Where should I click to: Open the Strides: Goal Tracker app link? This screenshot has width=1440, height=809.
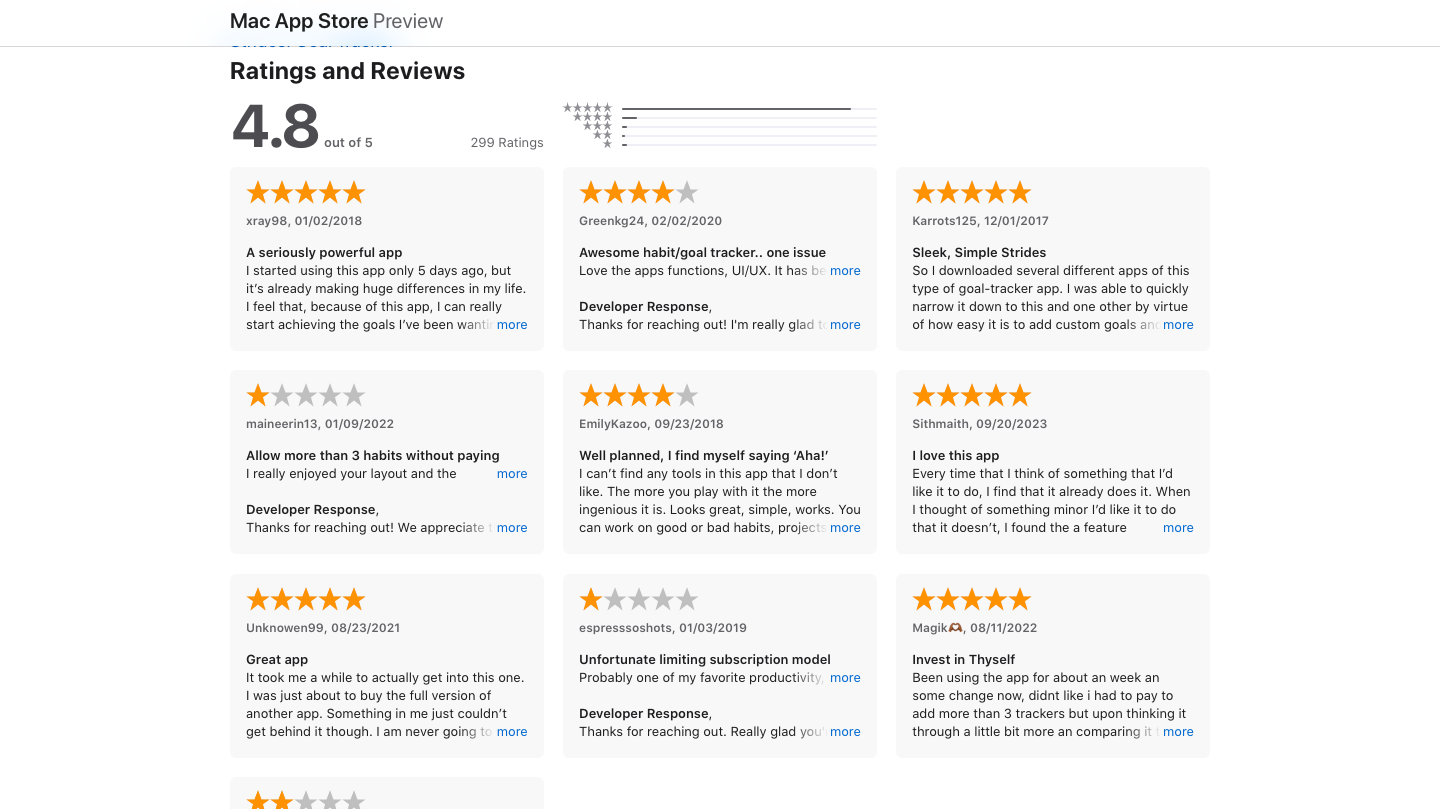pyautogui.click(x=311, y=41)
